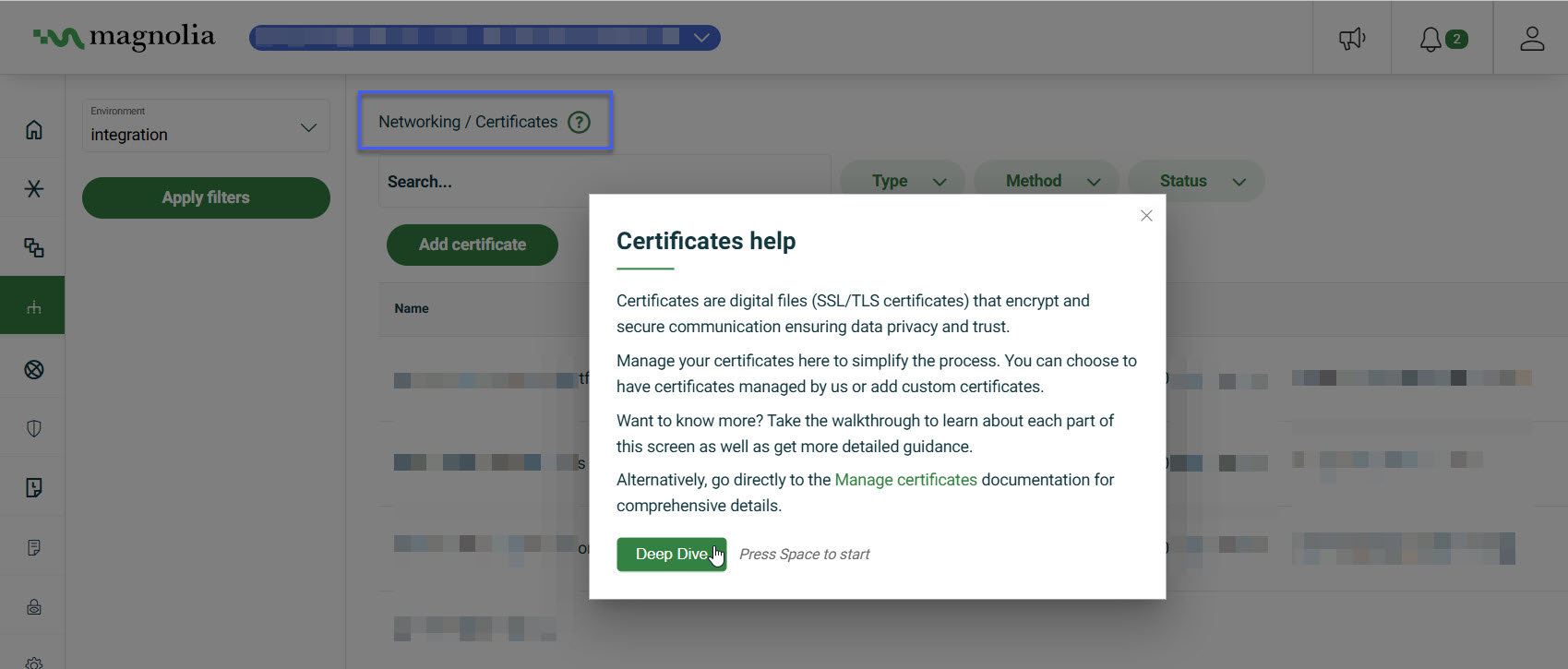Open the announcements megaphone icon
Screen dimensions: 1568x669
(1352, 39)
